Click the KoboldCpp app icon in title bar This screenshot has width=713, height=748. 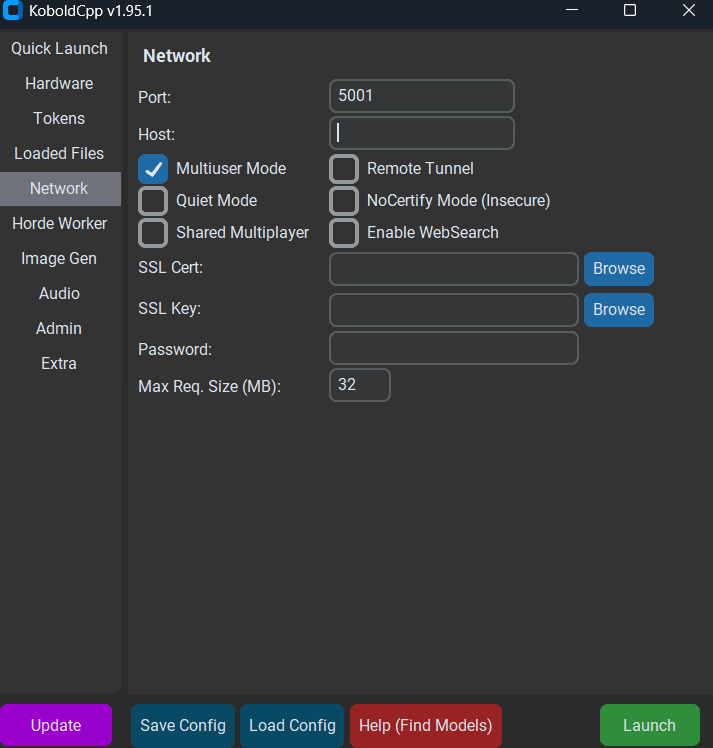click(14, 12)
